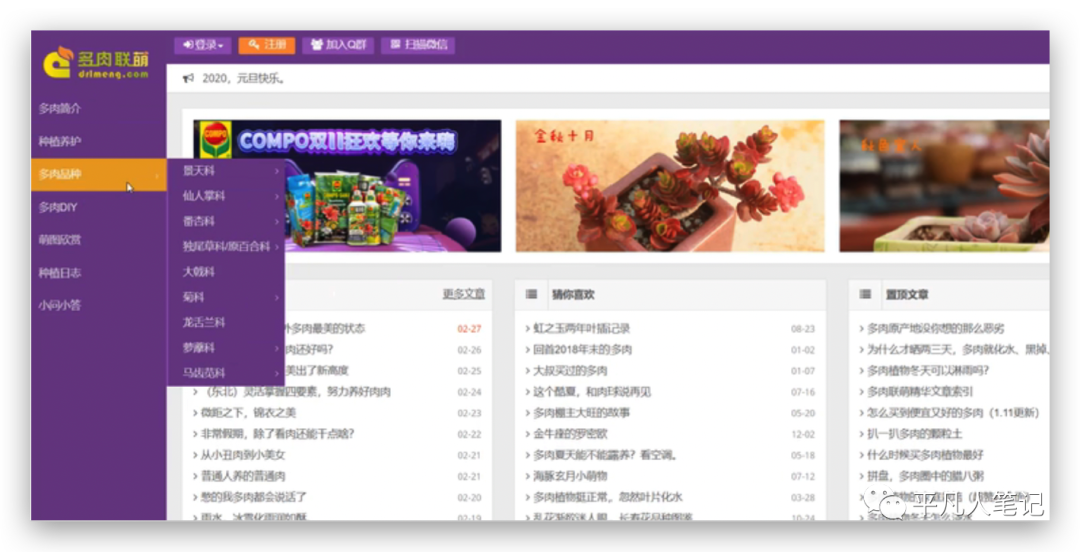Open the rightmost succulent pot banner
1080x552 pixels.
click(x=944, y=186)
